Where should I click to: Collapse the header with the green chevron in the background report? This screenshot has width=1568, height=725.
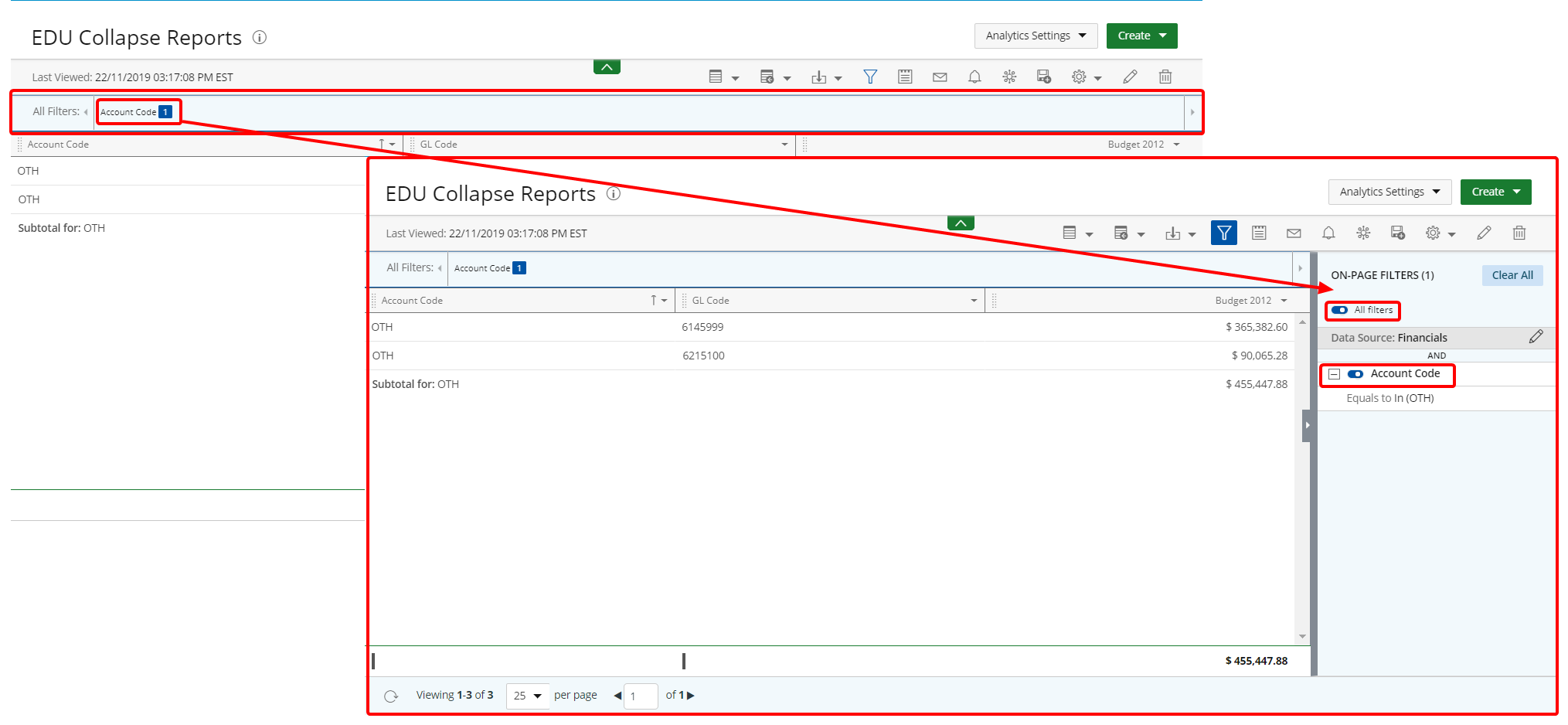tap(607, 67)
